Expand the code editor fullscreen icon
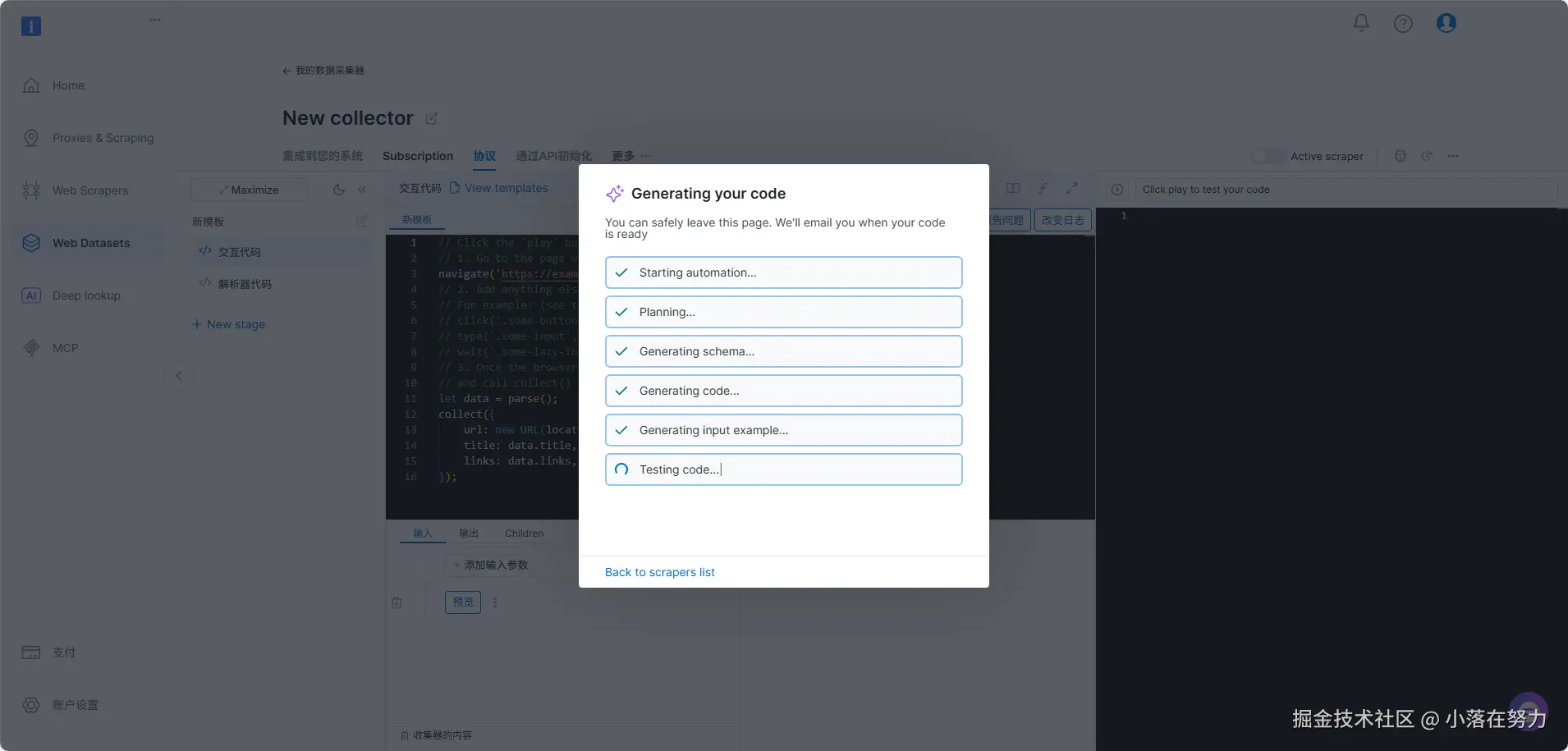Screen dimensions: 1568x751 pyautogui.click(x=1072, y=188)
